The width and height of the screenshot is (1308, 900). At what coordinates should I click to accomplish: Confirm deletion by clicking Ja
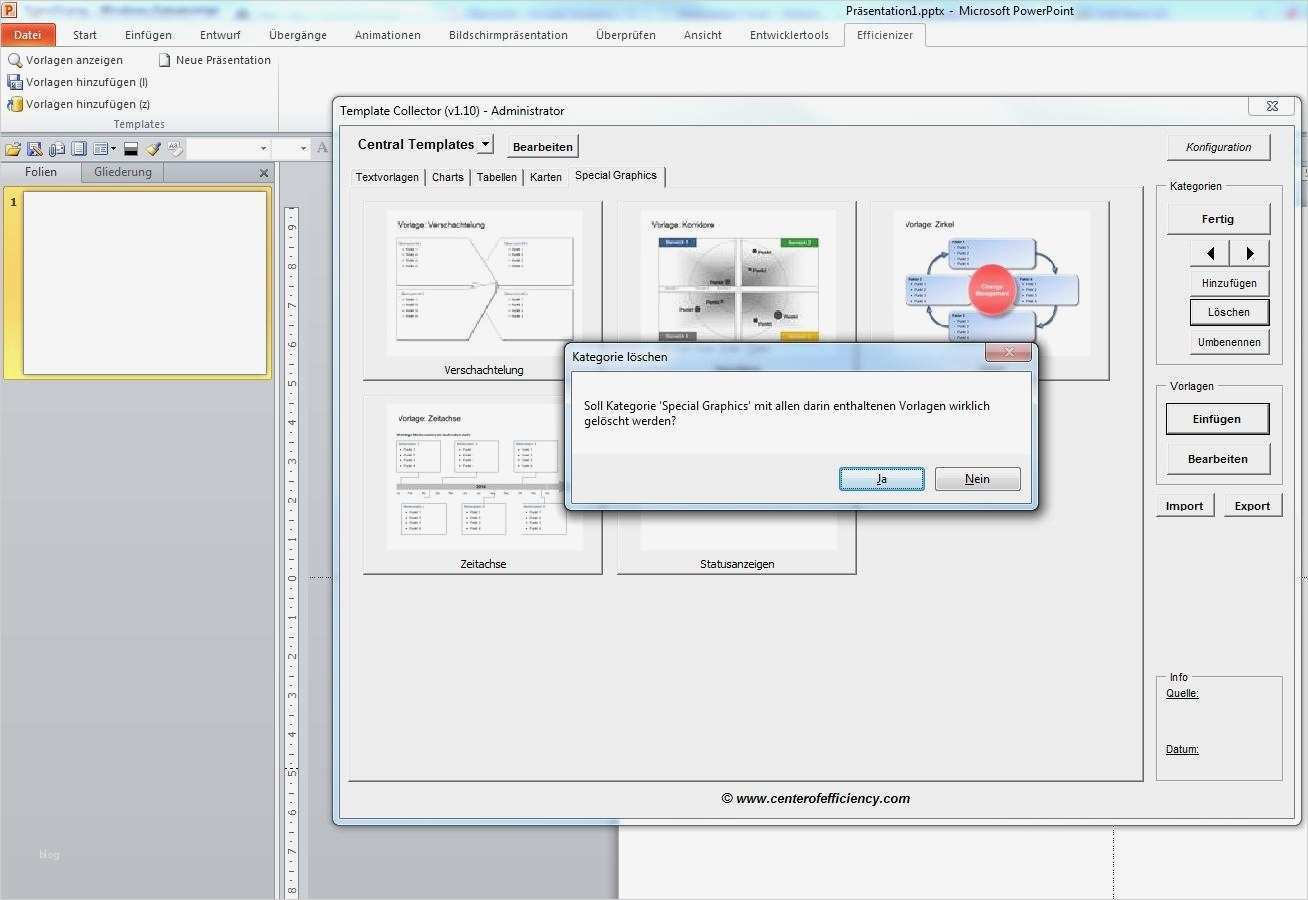[881, 479]
